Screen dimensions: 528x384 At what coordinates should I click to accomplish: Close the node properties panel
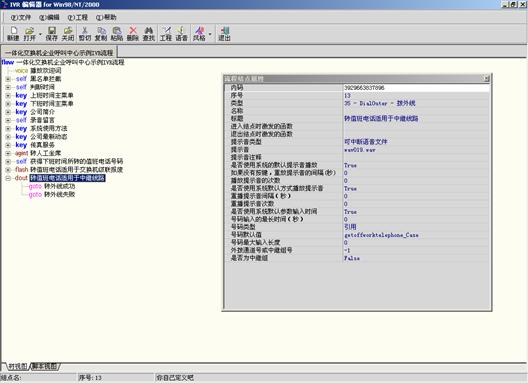(x=486, y=78)
